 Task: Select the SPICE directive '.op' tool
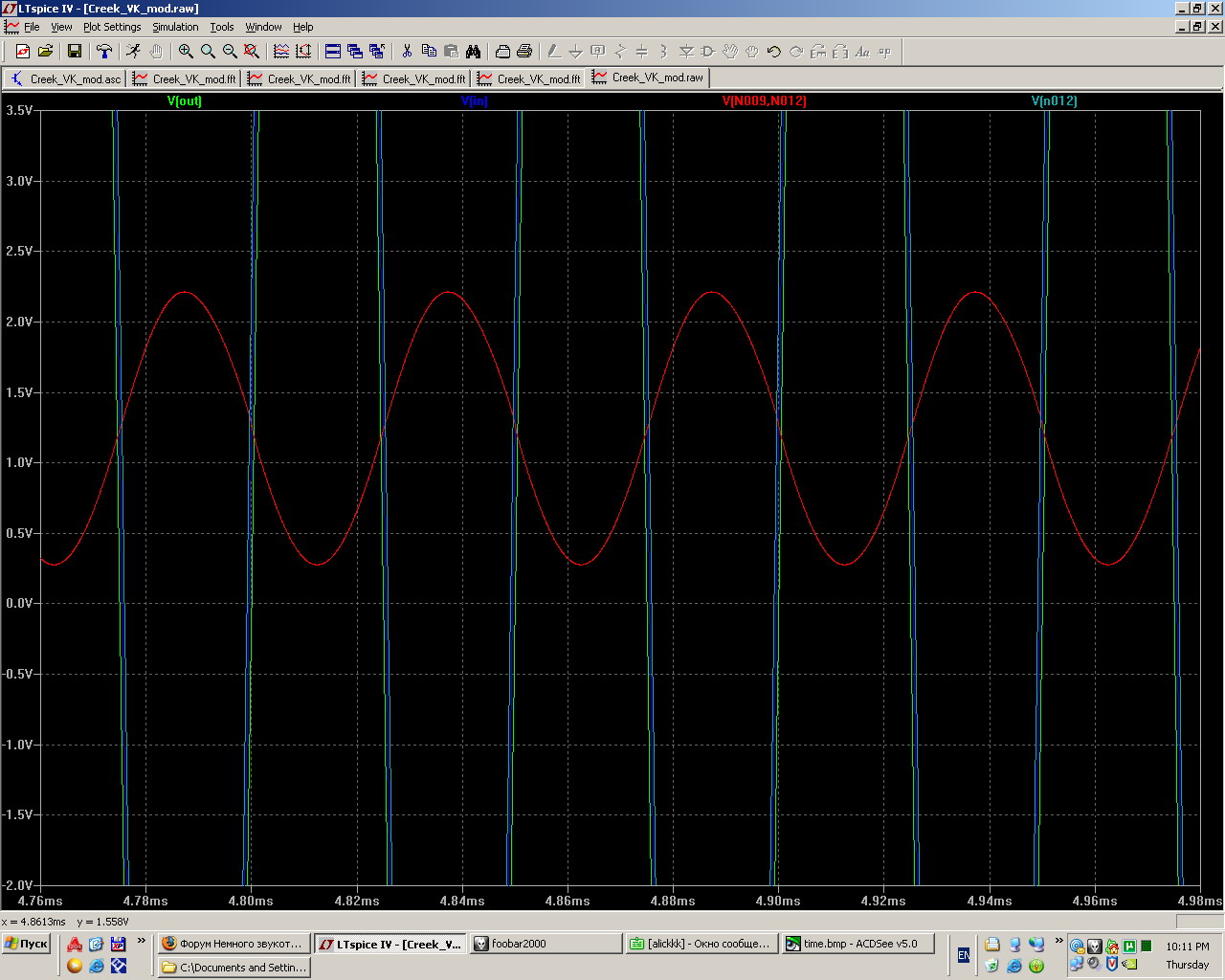point(884,52)
